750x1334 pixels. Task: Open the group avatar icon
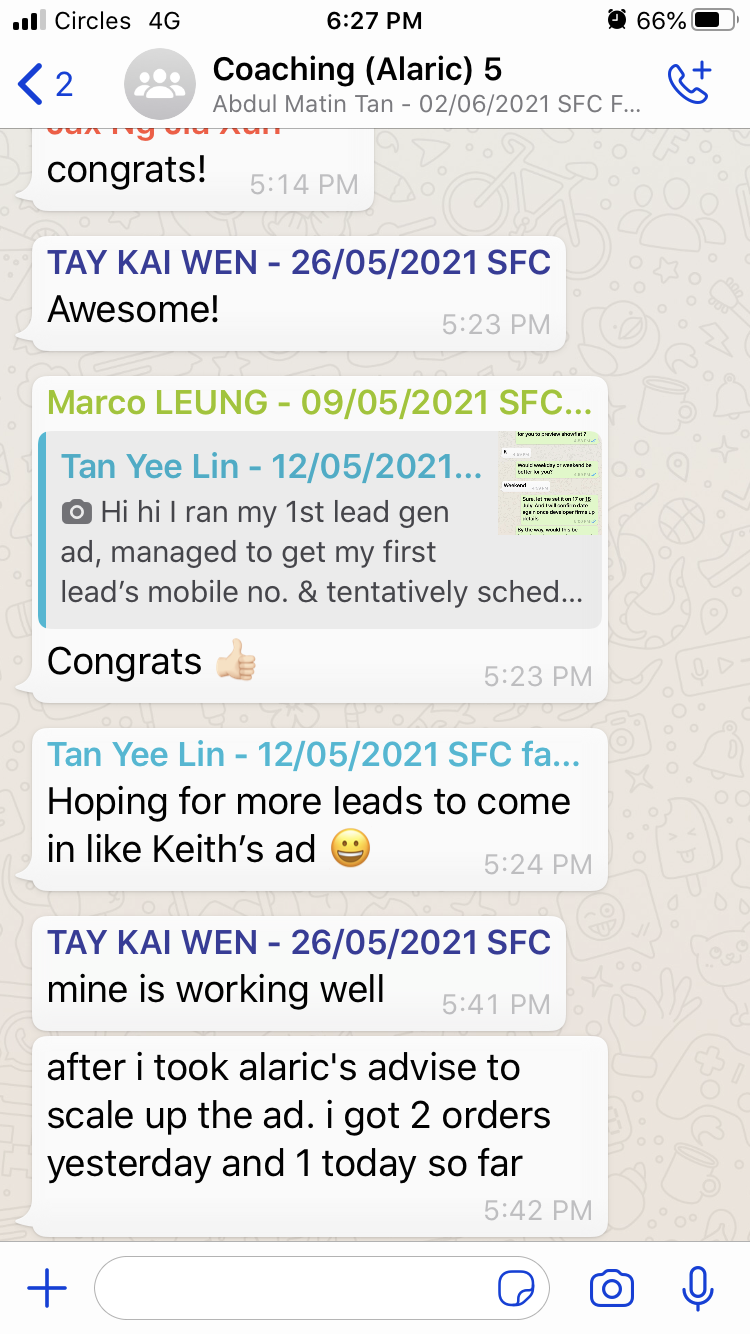click(x=160, y=84)
